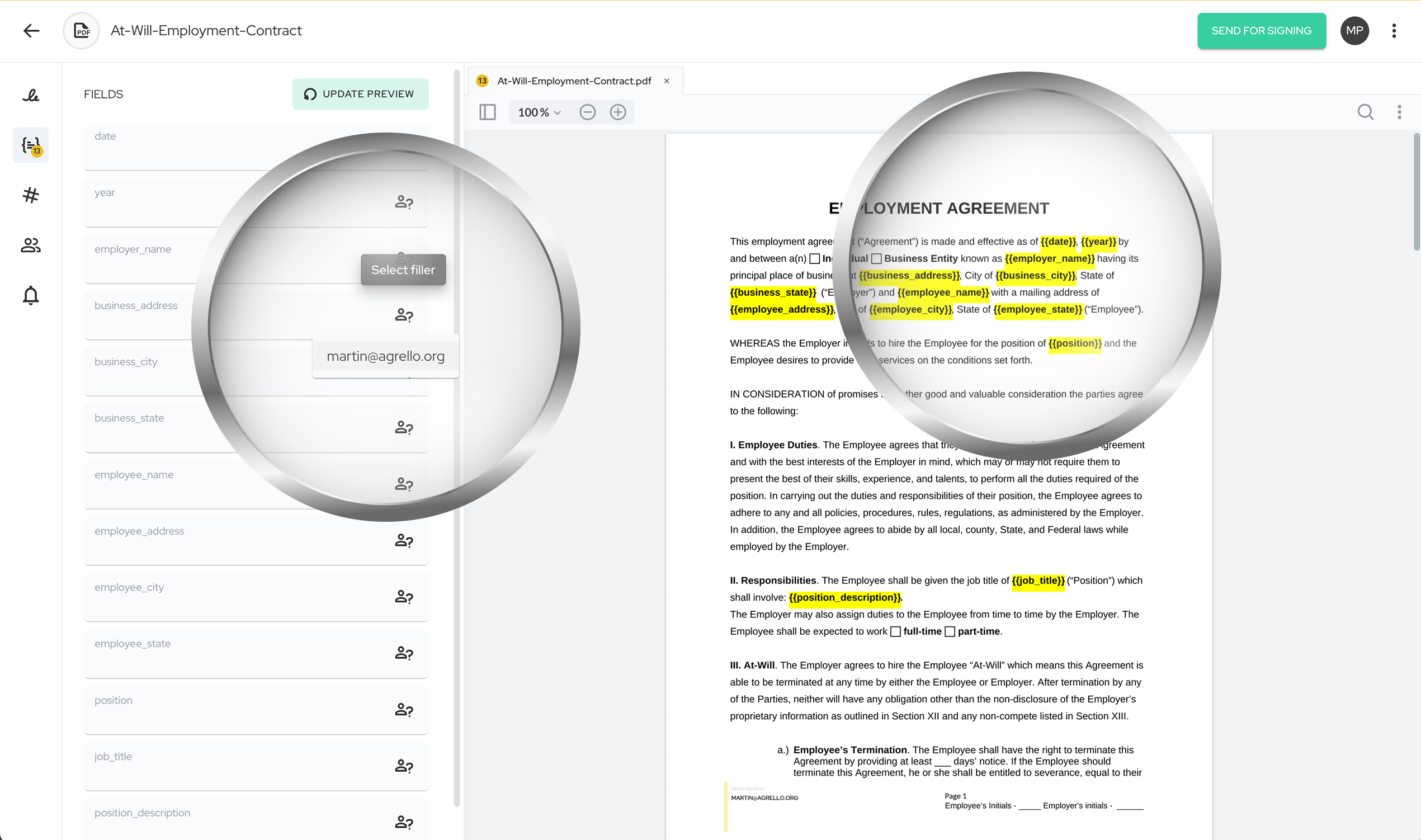Check the full-time work checkbox
Screen dimensions: 1421x840
896,631
